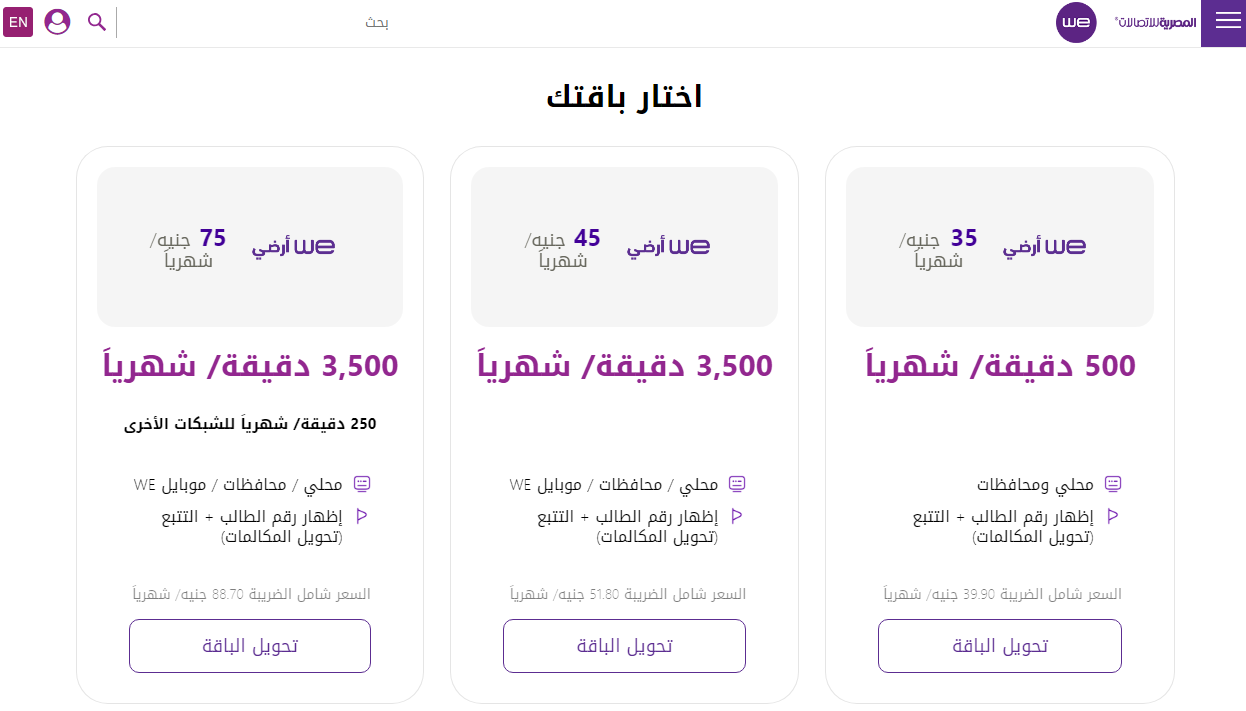Select the 500 minutes monthly plan heading
1246x711 pixels.
coord(1000,365)
